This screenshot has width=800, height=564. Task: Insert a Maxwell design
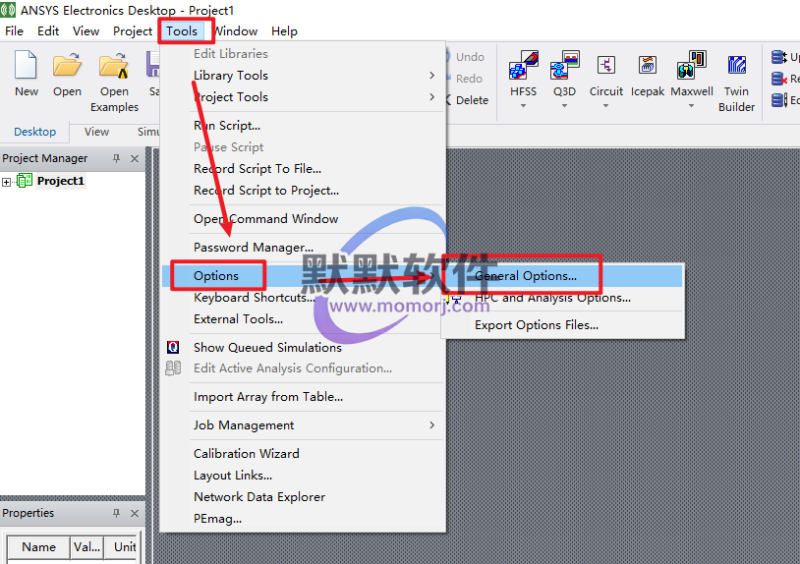[x=691, y=68]
